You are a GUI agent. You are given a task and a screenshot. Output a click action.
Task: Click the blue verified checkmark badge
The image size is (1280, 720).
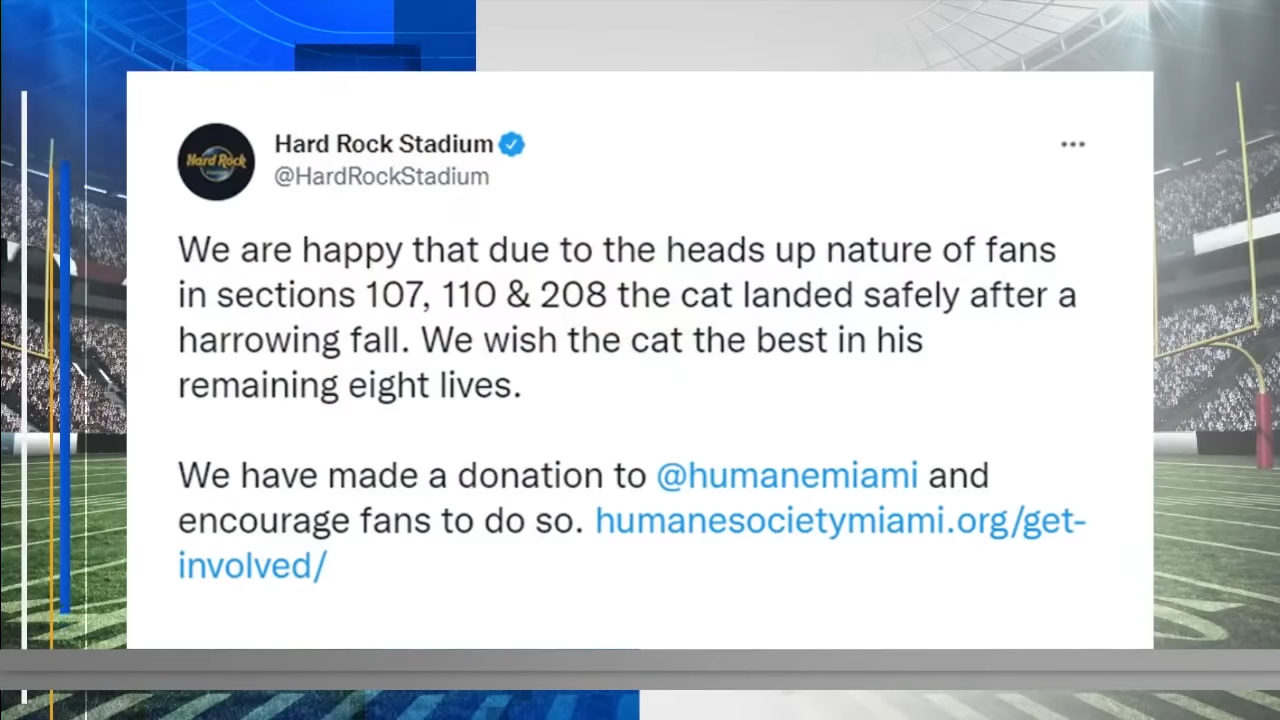pyautogui.click(x=512, y=144)
